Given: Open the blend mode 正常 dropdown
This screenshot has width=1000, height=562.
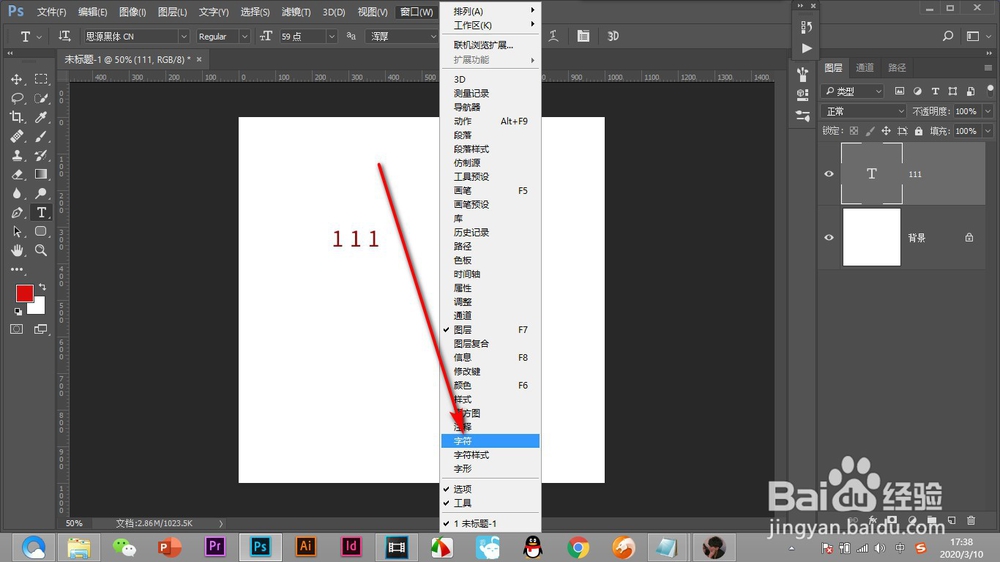Looking at the screenshot, I should pos(864,111).
